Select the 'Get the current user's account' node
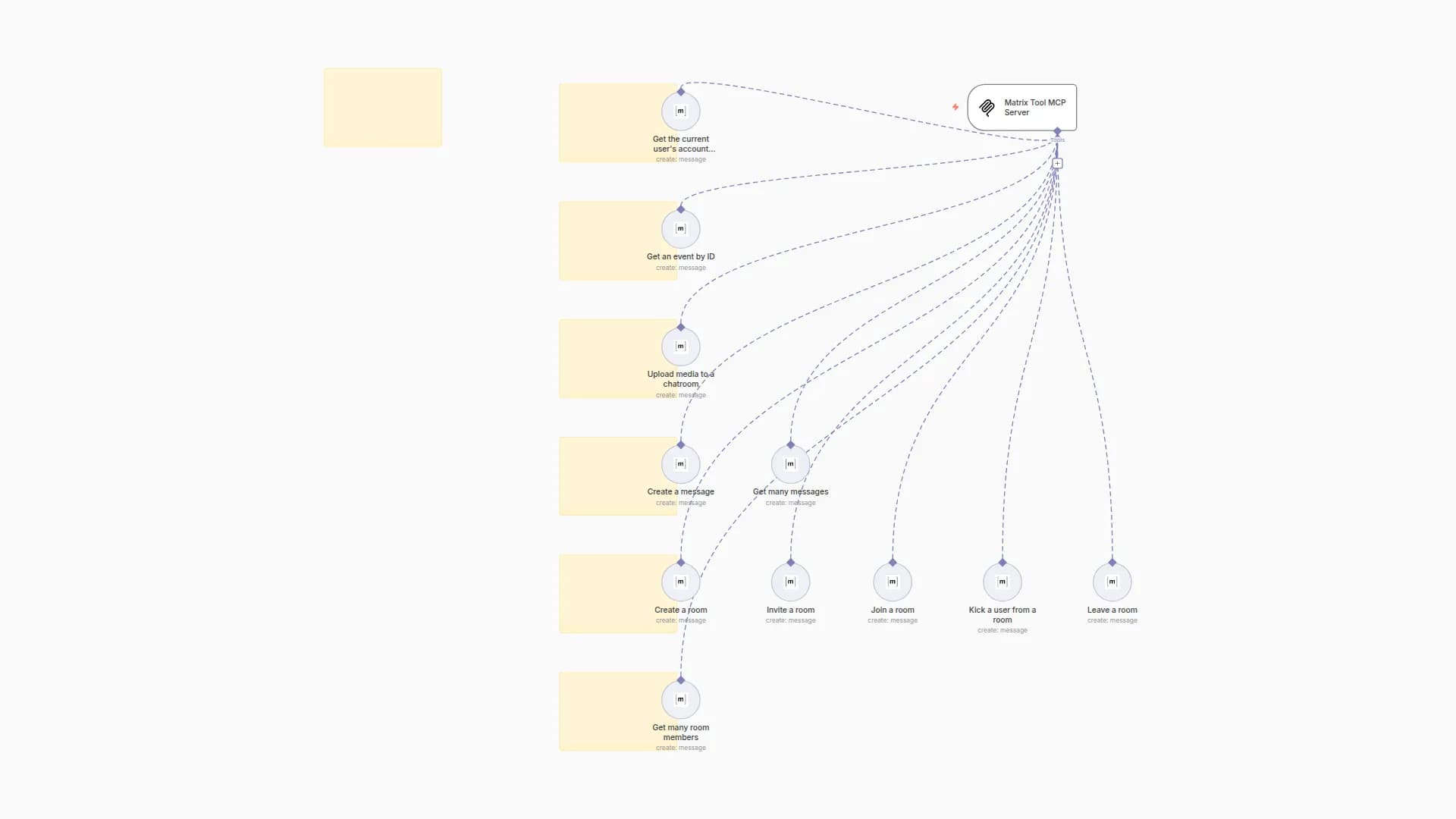 click(x=680, y=111)
